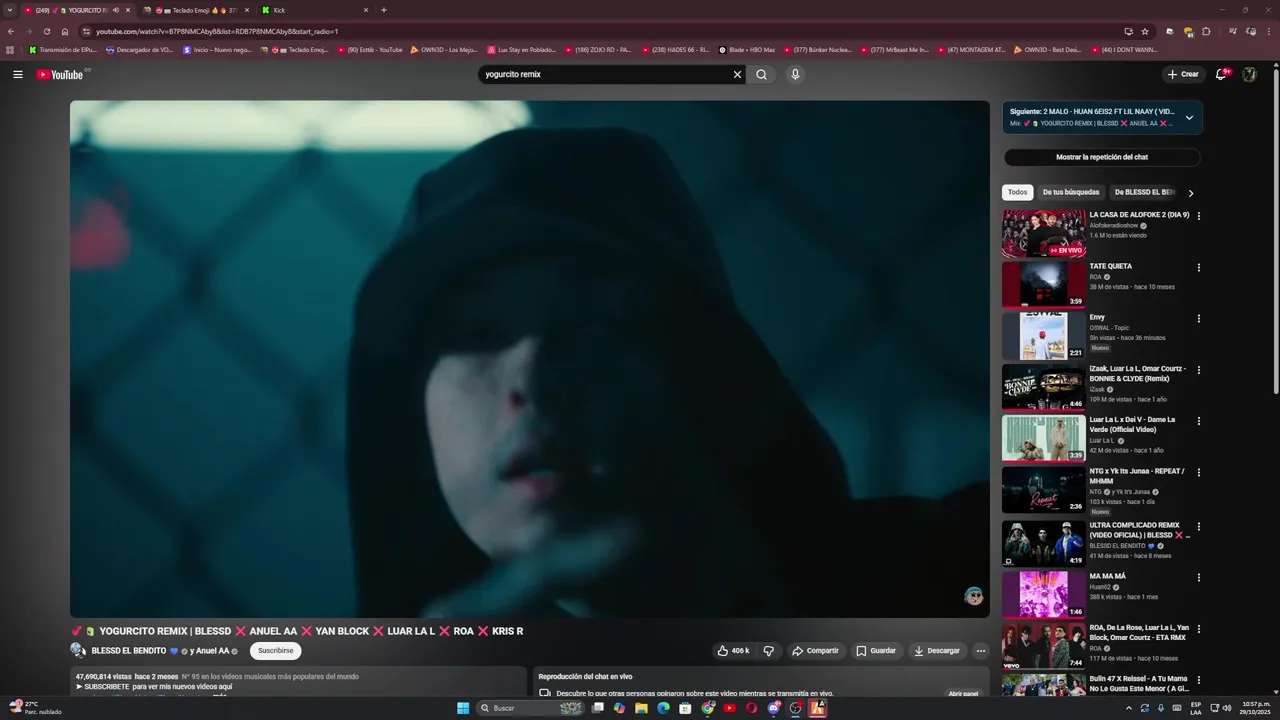The height and width of the screenshot is (720, 1280).
Task: Open the MA MA MÁ video title
Action: click(x=1107, y=576)
